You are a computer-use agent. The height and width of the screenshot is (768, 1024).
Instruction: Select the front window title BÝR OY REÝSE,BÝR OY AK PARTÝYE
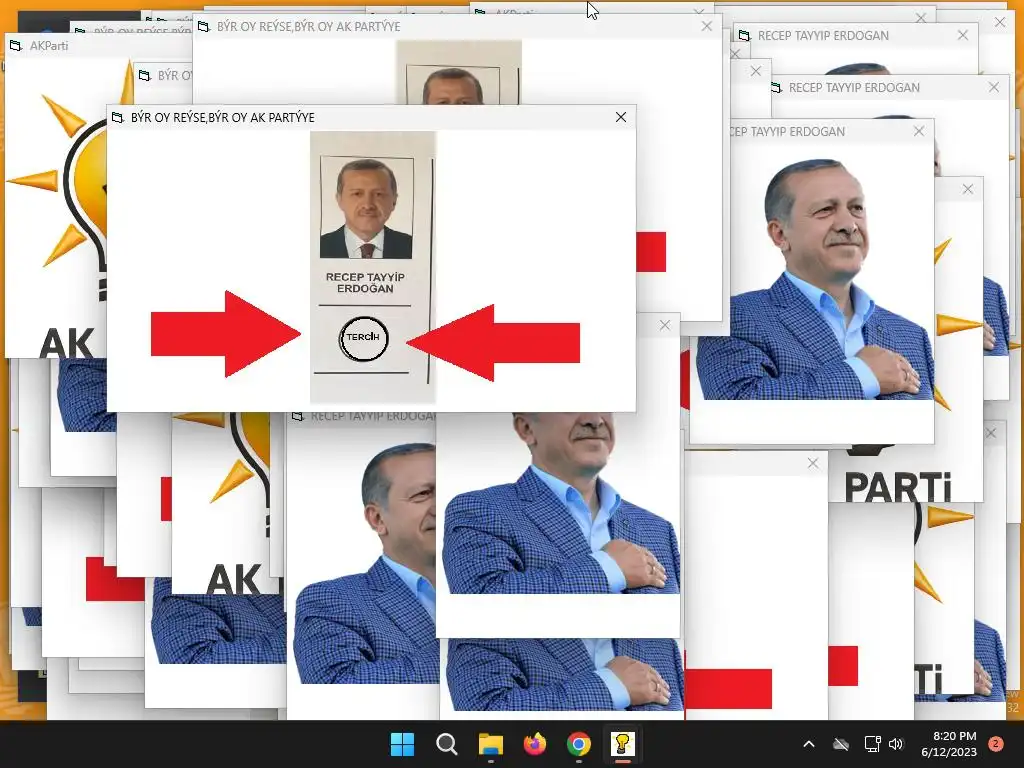point(223,118)
